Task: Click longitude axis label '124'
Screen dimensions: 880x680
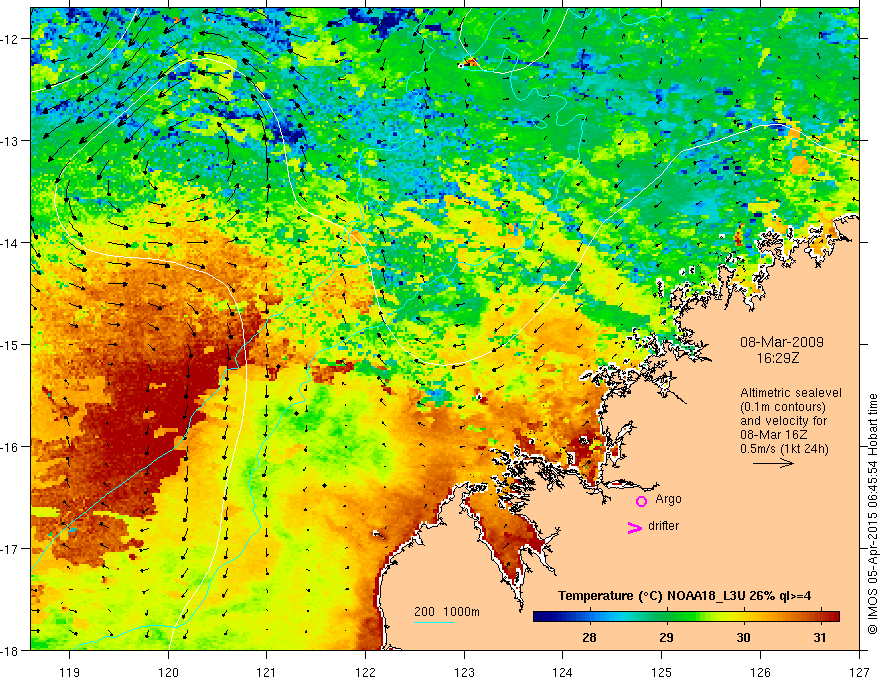Action: click(x=563, y=672)
